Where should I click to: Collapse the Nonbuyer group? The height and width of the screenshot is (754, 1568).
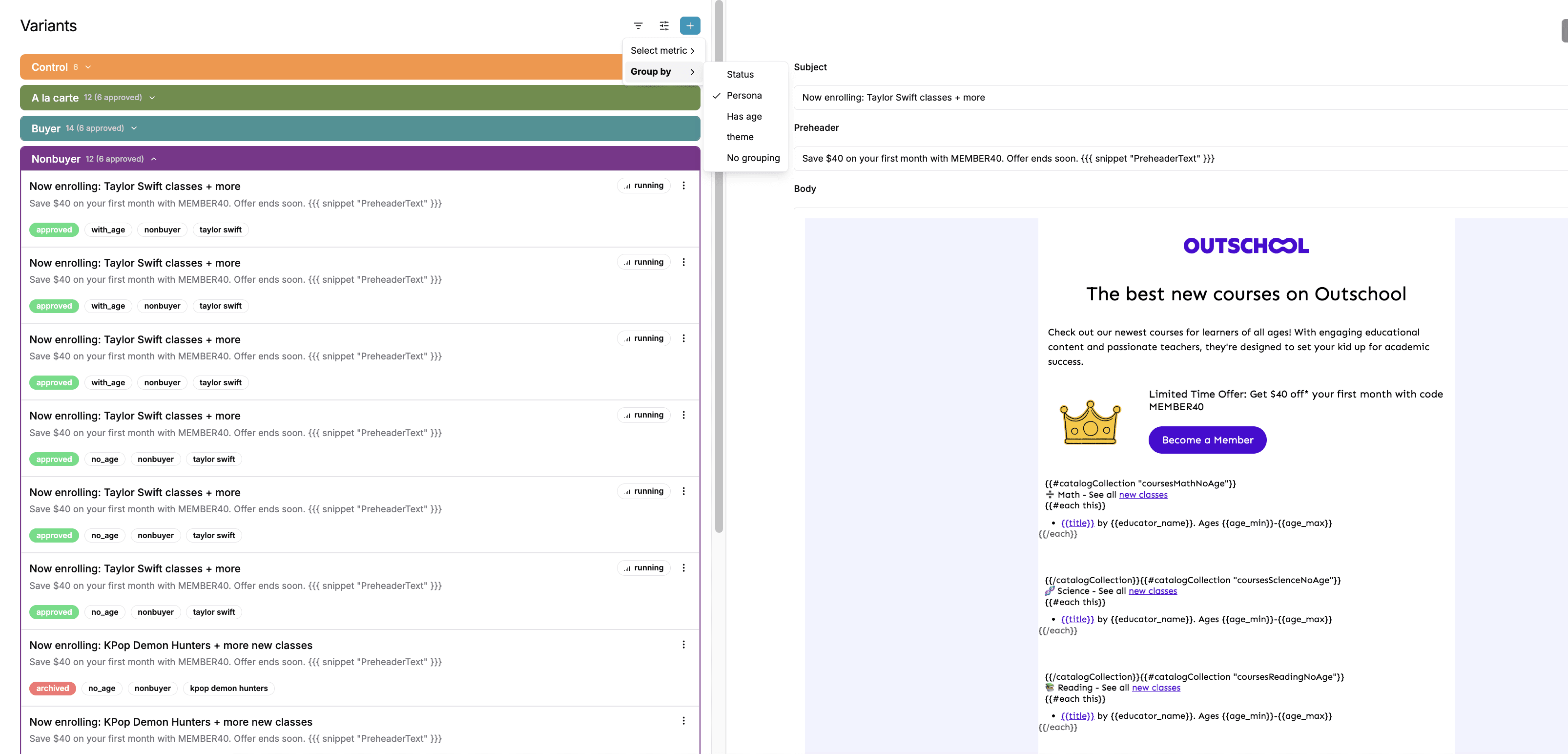(154, 159)
